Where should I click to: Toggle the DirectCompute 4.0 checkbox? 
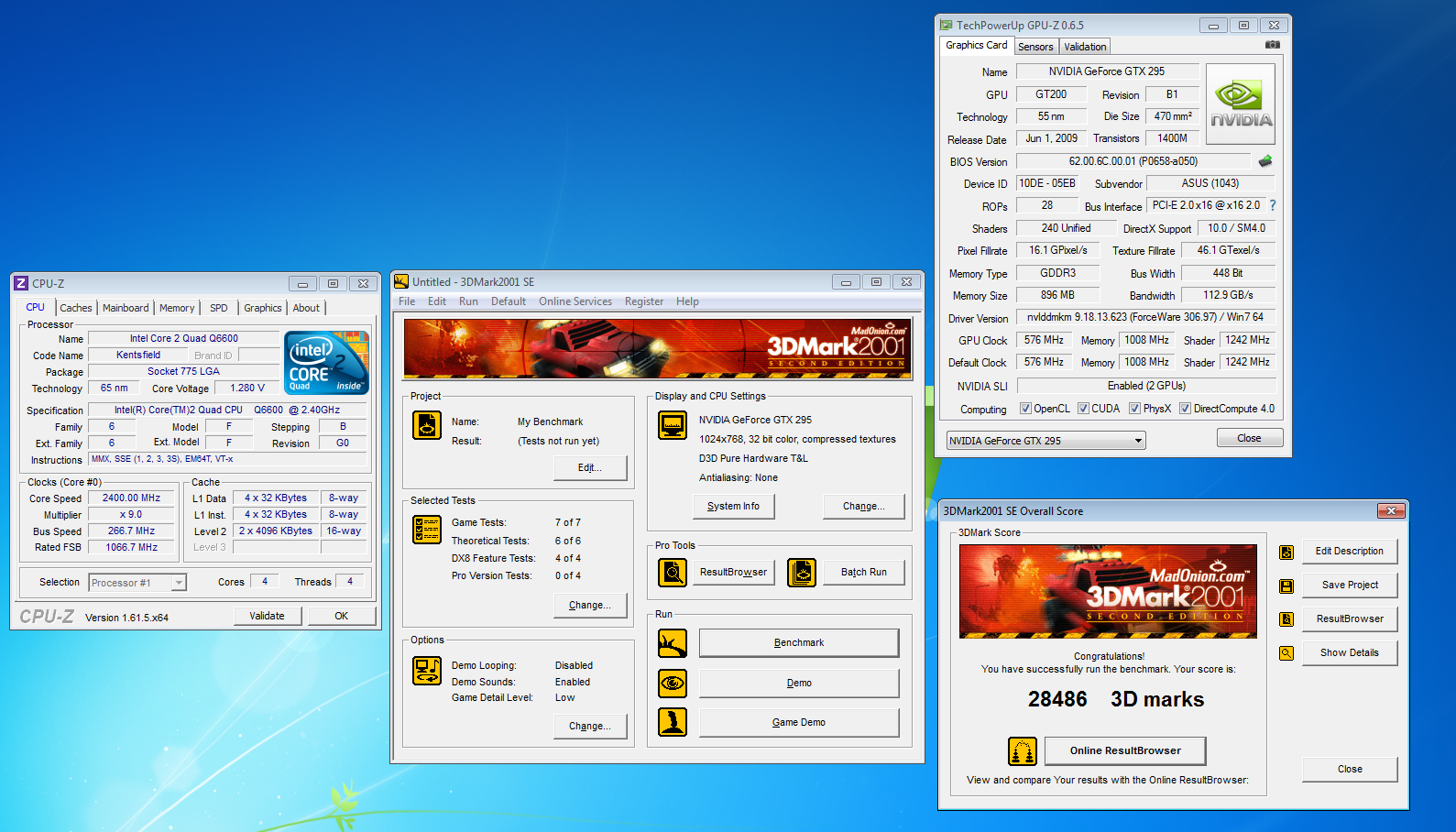pos(1185,409)
